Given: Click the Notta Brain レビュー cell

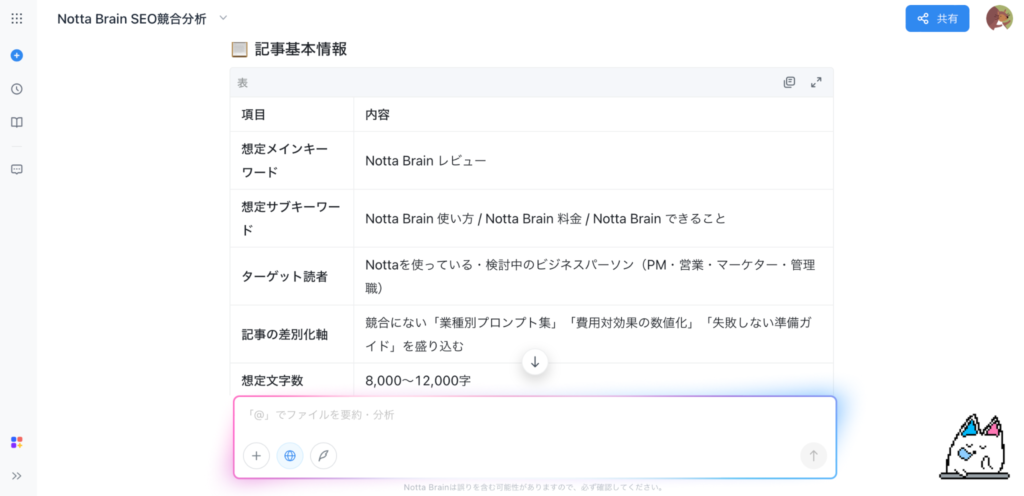Looking at the screenshot, I should 594,161.
